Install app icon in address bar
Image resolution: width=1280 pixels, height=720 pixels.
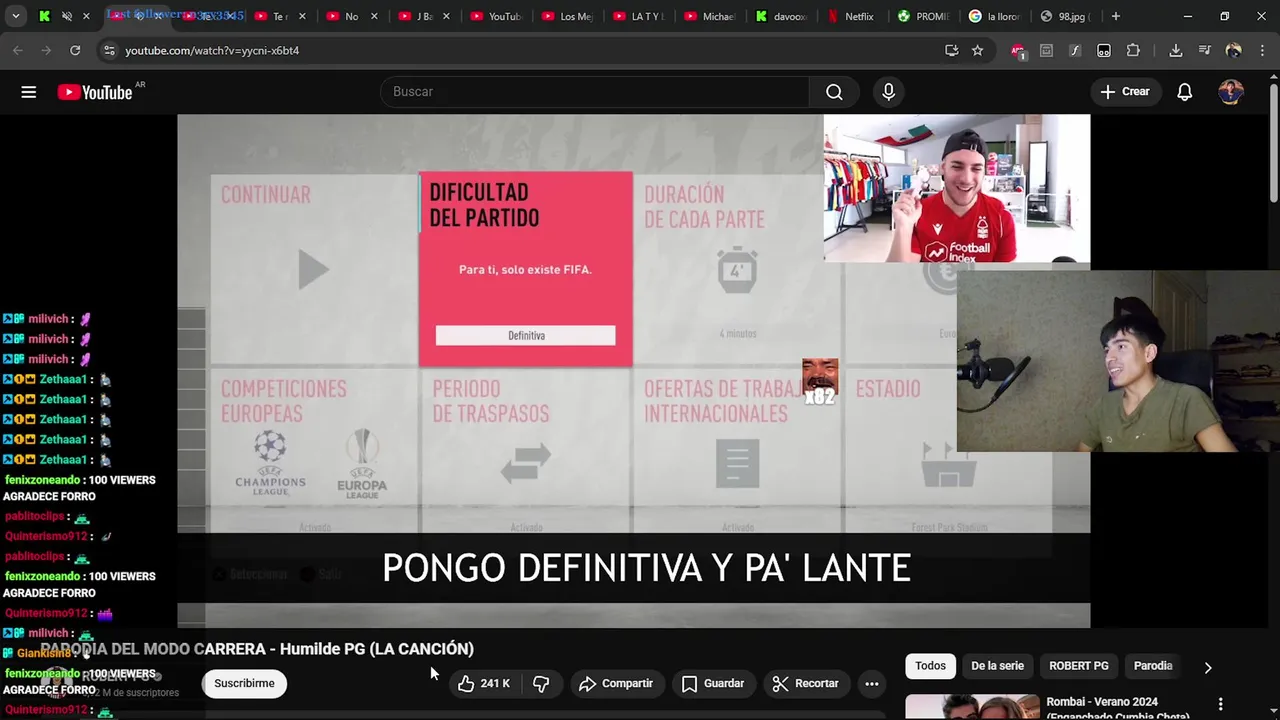tap(951, 50)
